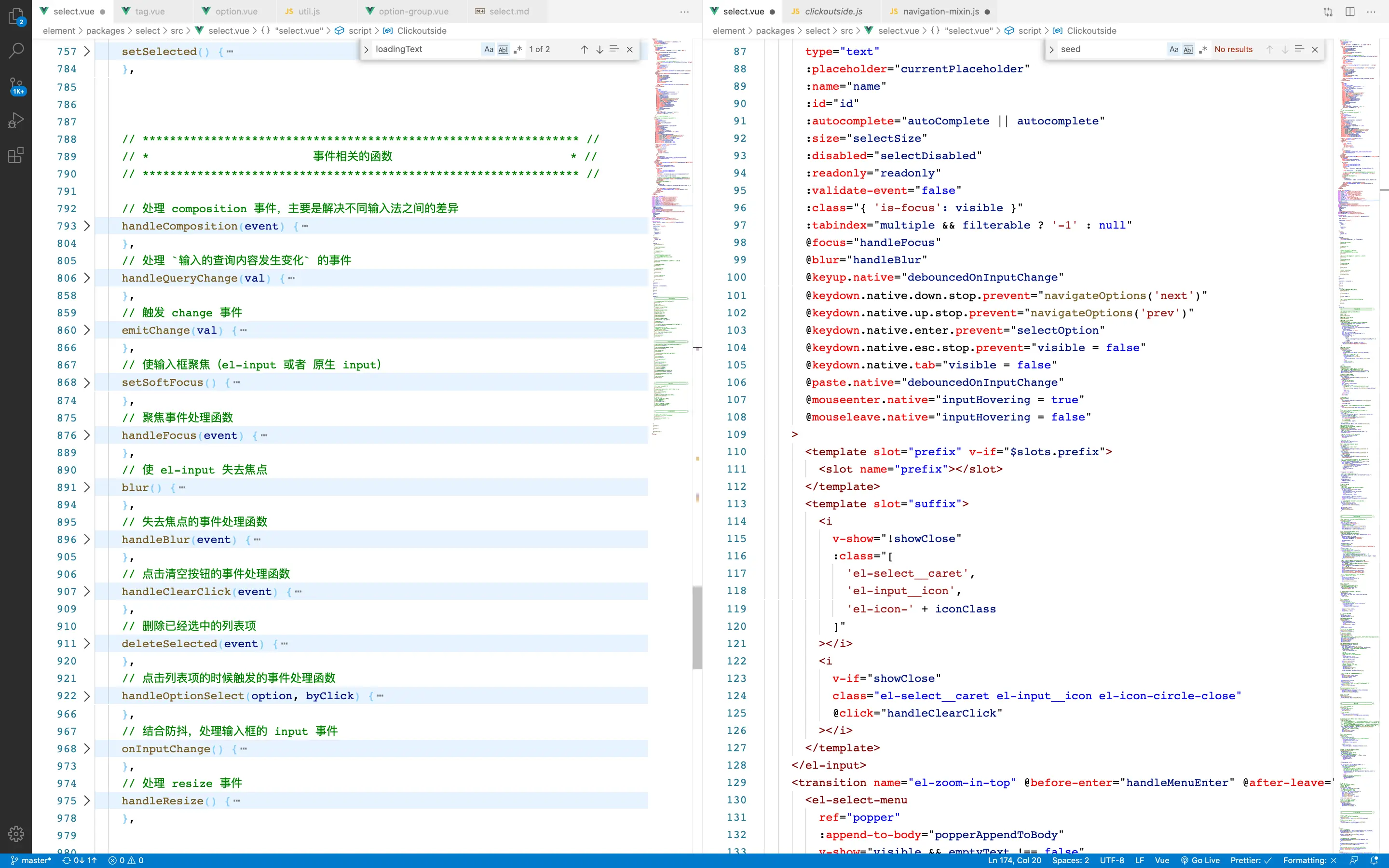
Task: Unfold handleFocus at line 876
Action: click(87, 435)
